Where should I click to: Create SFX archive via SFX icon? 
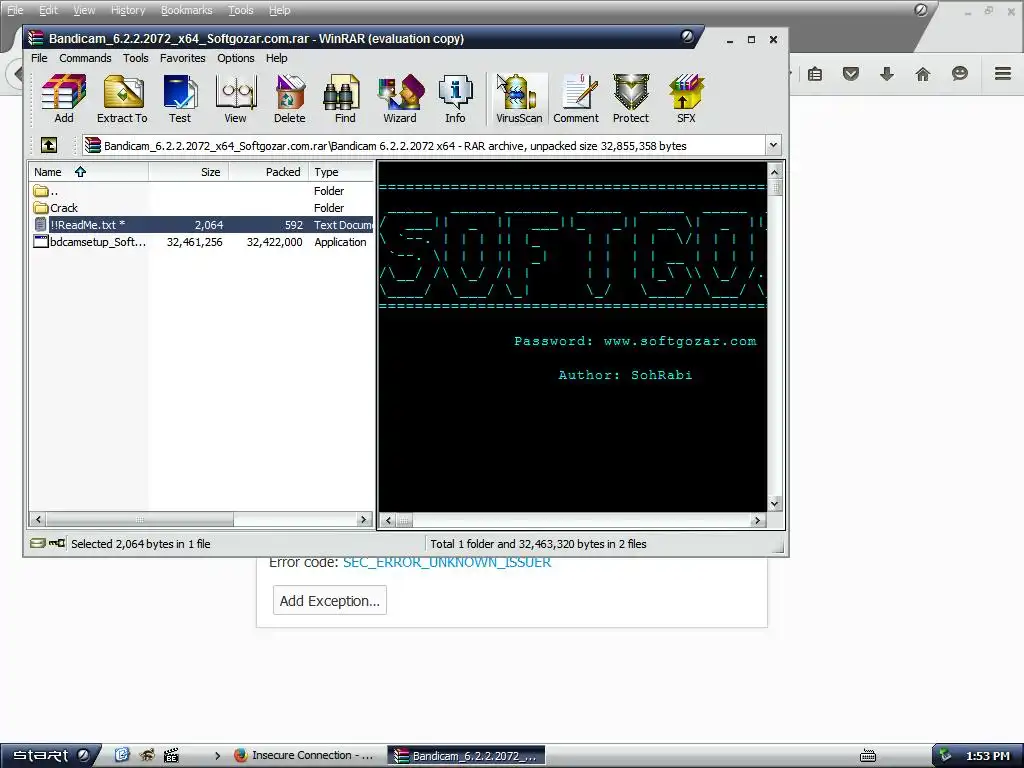pos(686,99)
